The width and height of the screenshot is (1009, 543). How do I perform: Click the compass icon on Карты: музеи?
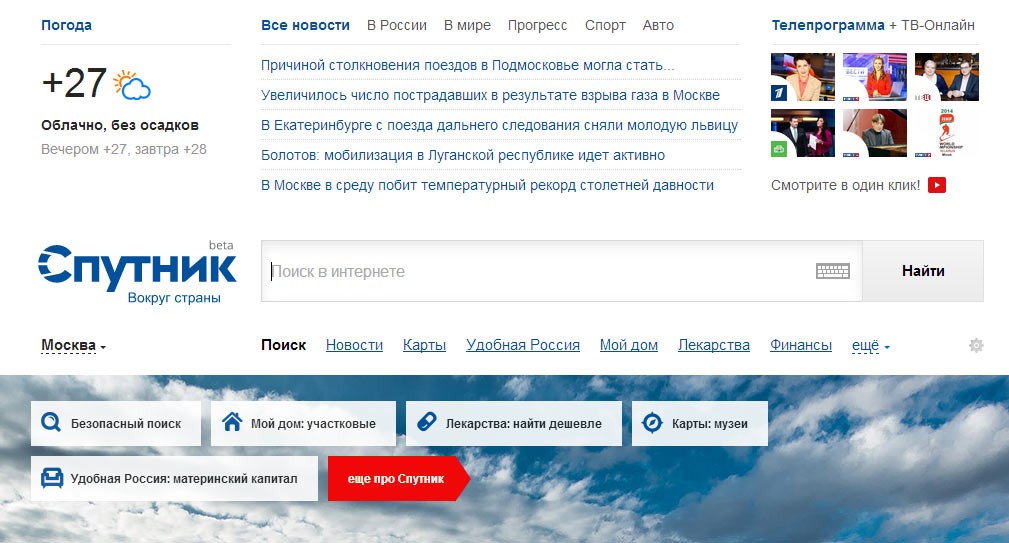pos(653,423)
